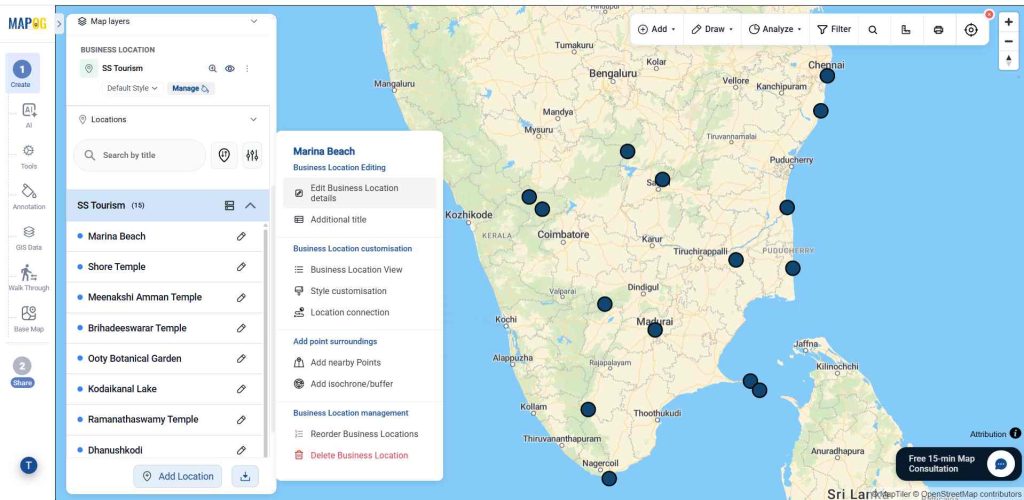Edit Ooty Botanical Garden via pencil icon

pyautogui.click(x=241, y=359)
